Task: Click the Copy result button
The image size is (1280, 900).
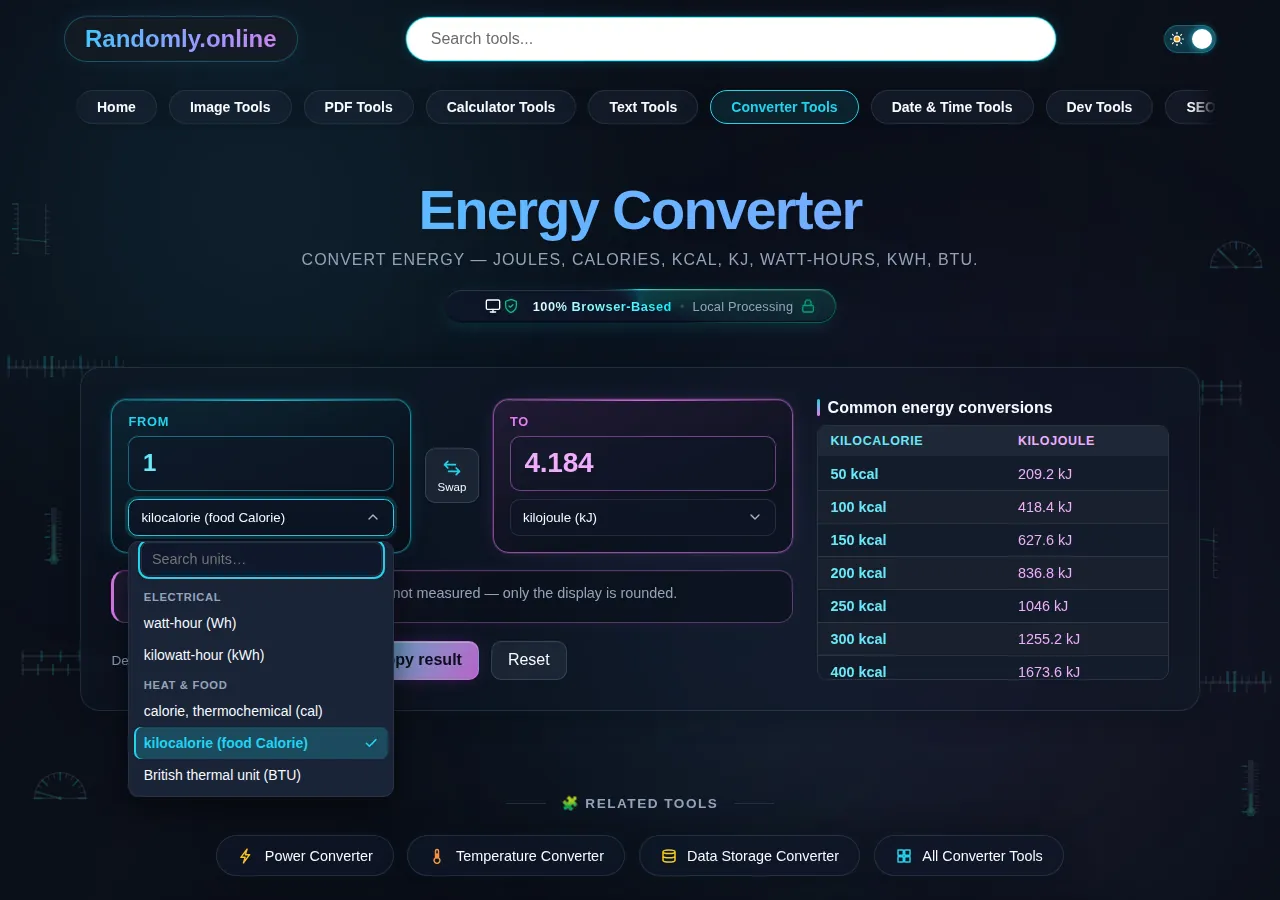Action: (x=436, y=660)
